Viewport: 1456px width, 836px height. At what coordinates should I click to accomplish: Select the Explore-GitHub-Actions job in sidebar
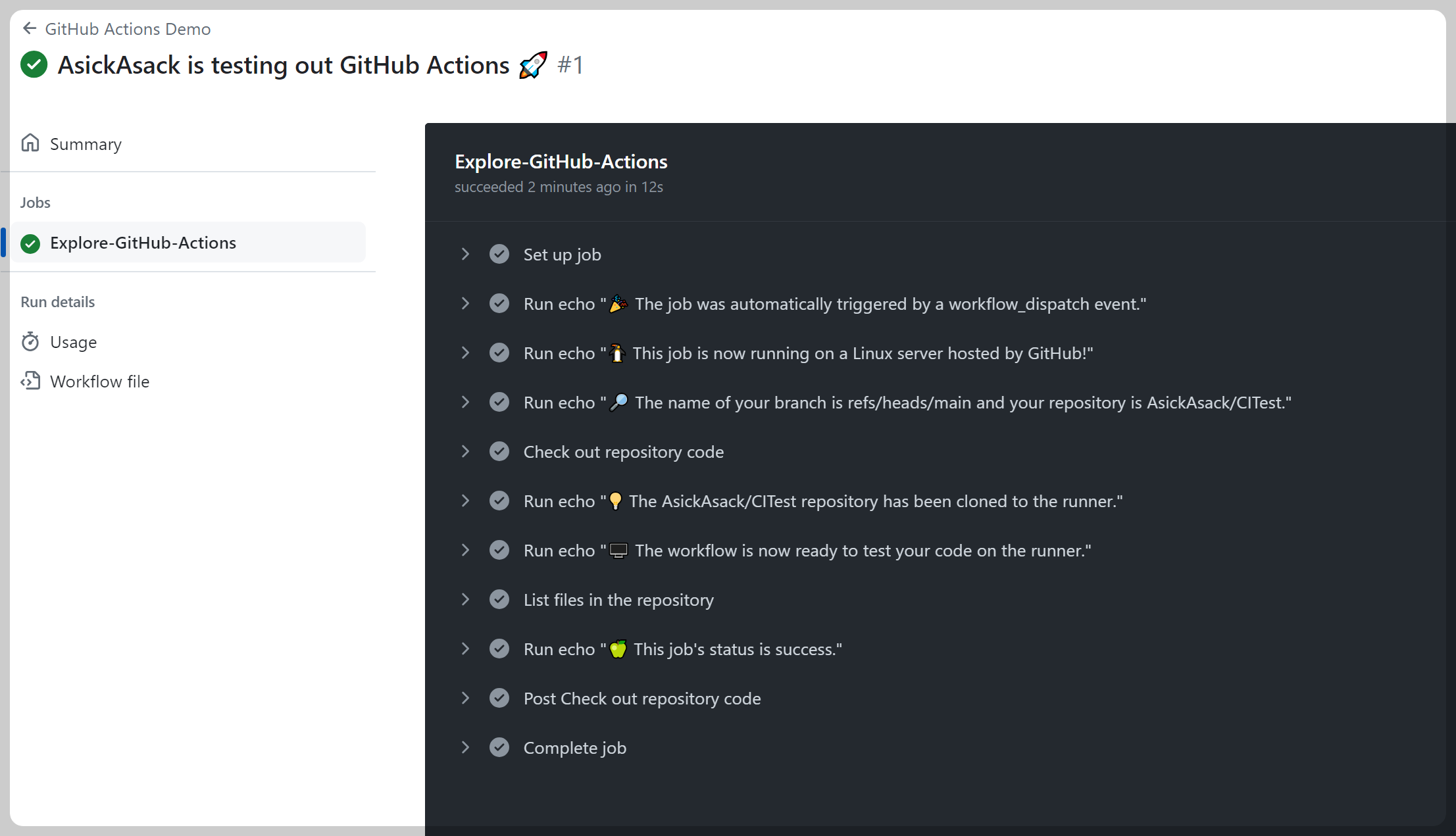pyautogui.click(x=143, y=243)
